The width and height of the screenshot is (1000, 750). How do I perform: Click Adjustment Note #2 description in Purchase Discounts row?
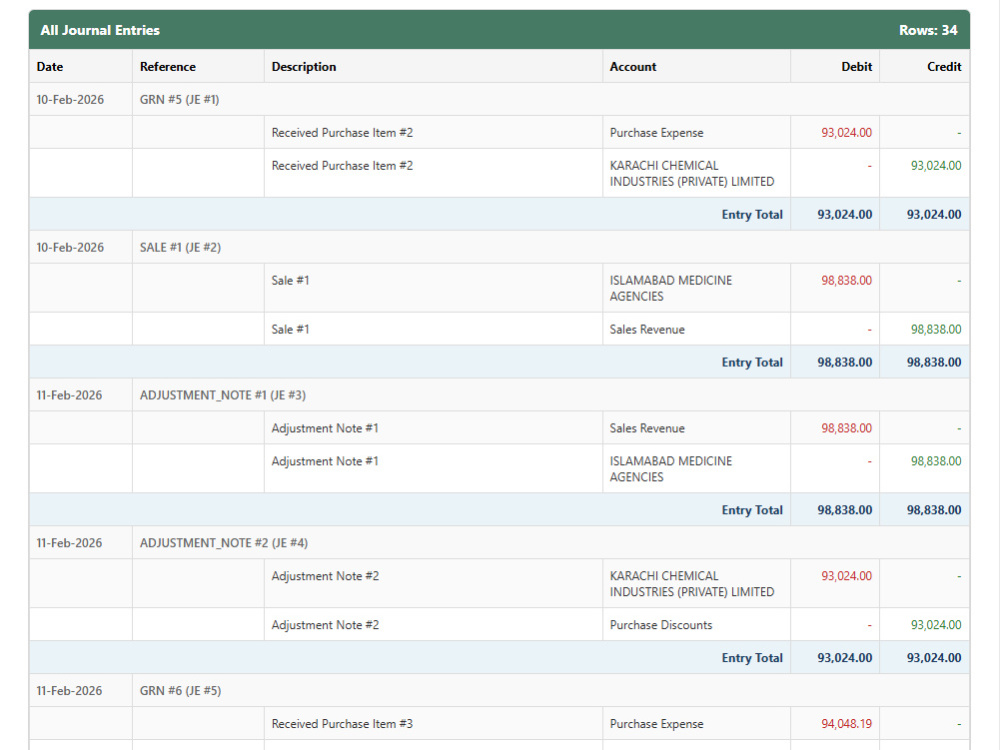[x=325, y=625]
